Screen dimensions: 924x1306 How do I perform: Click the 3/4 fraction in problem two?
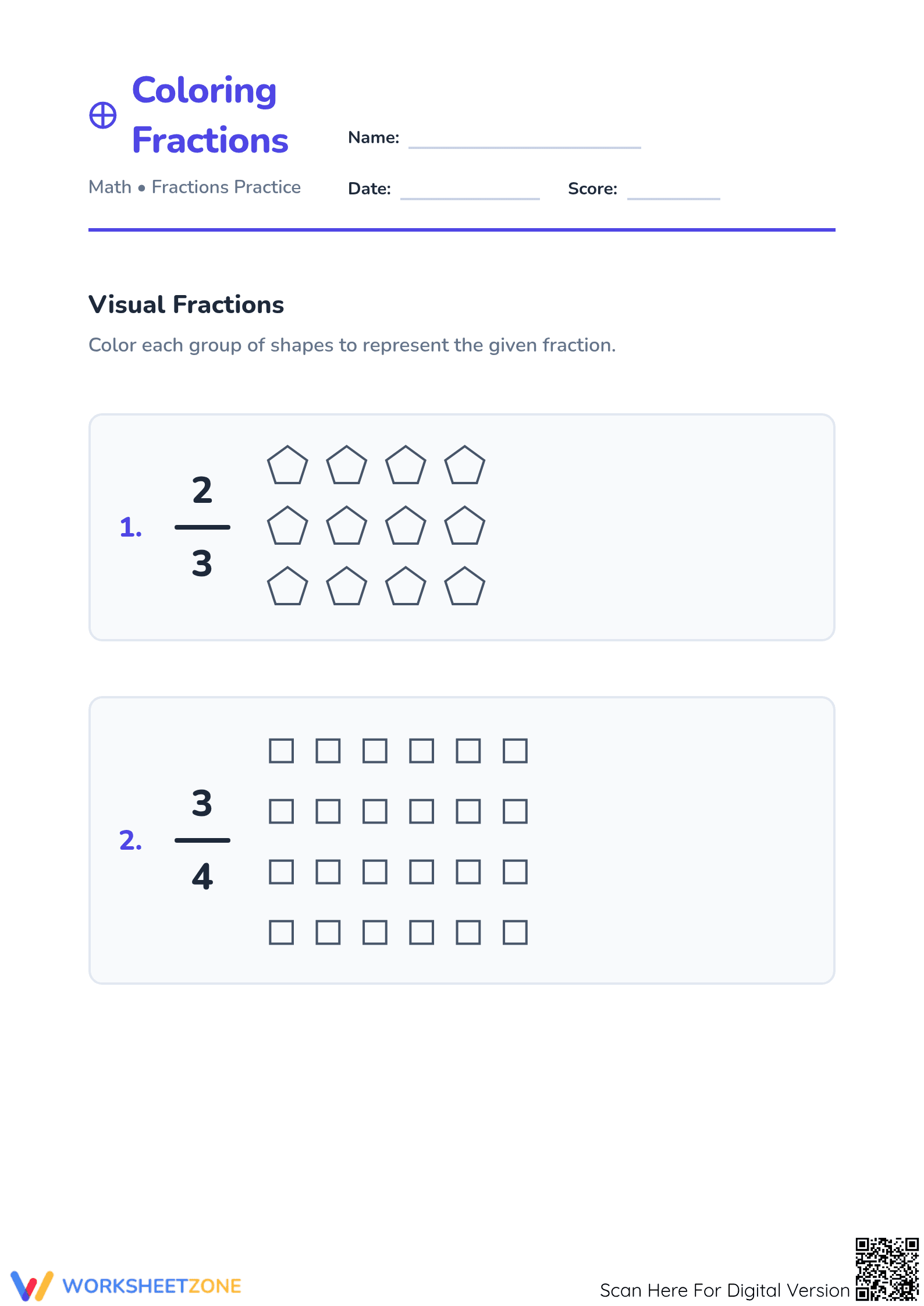click(x=202, y=840)
